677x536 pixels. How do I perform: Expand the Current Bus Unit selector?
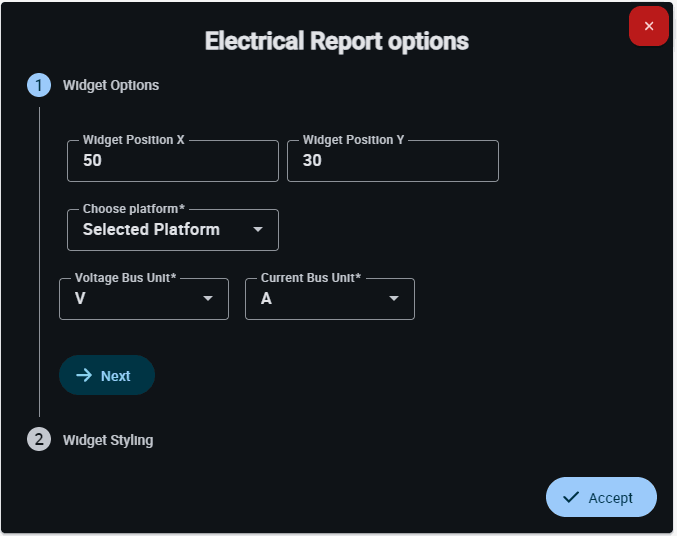pos(329,298)
